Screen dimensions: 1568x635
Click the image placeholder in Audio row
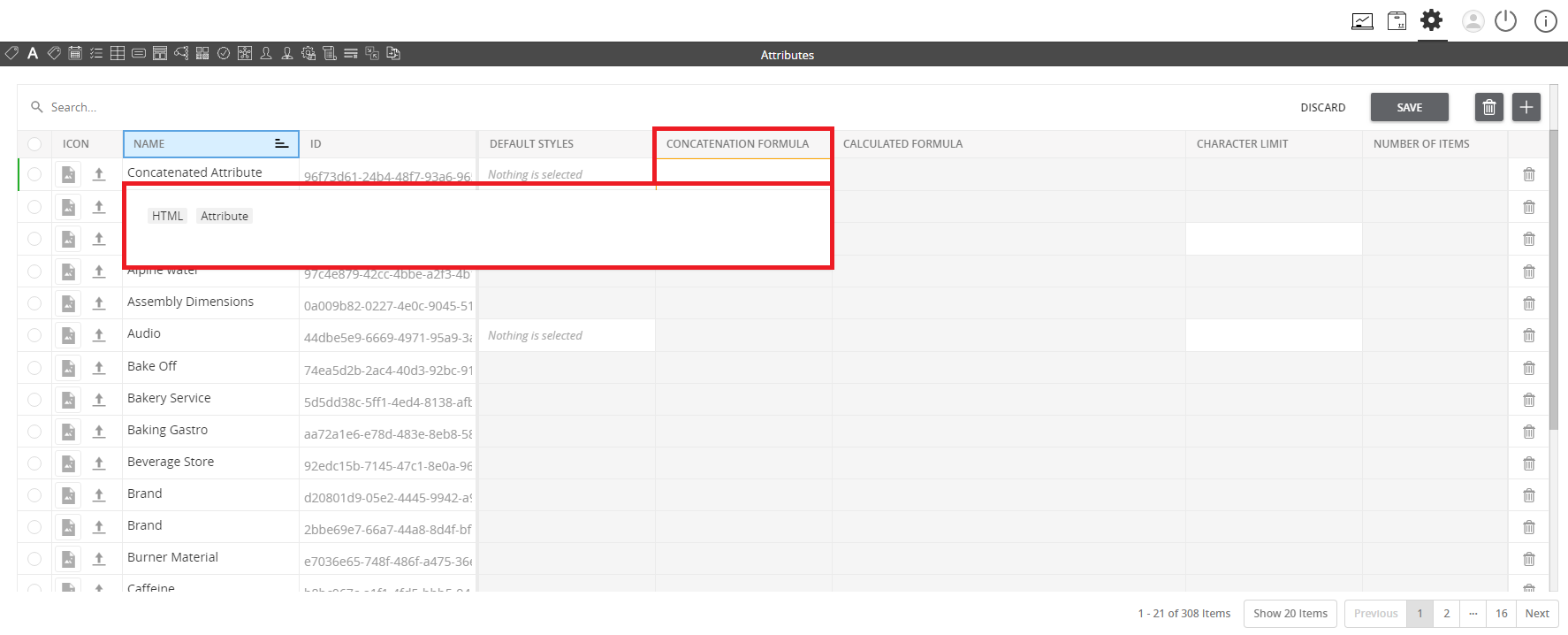[x=68, y=335]
